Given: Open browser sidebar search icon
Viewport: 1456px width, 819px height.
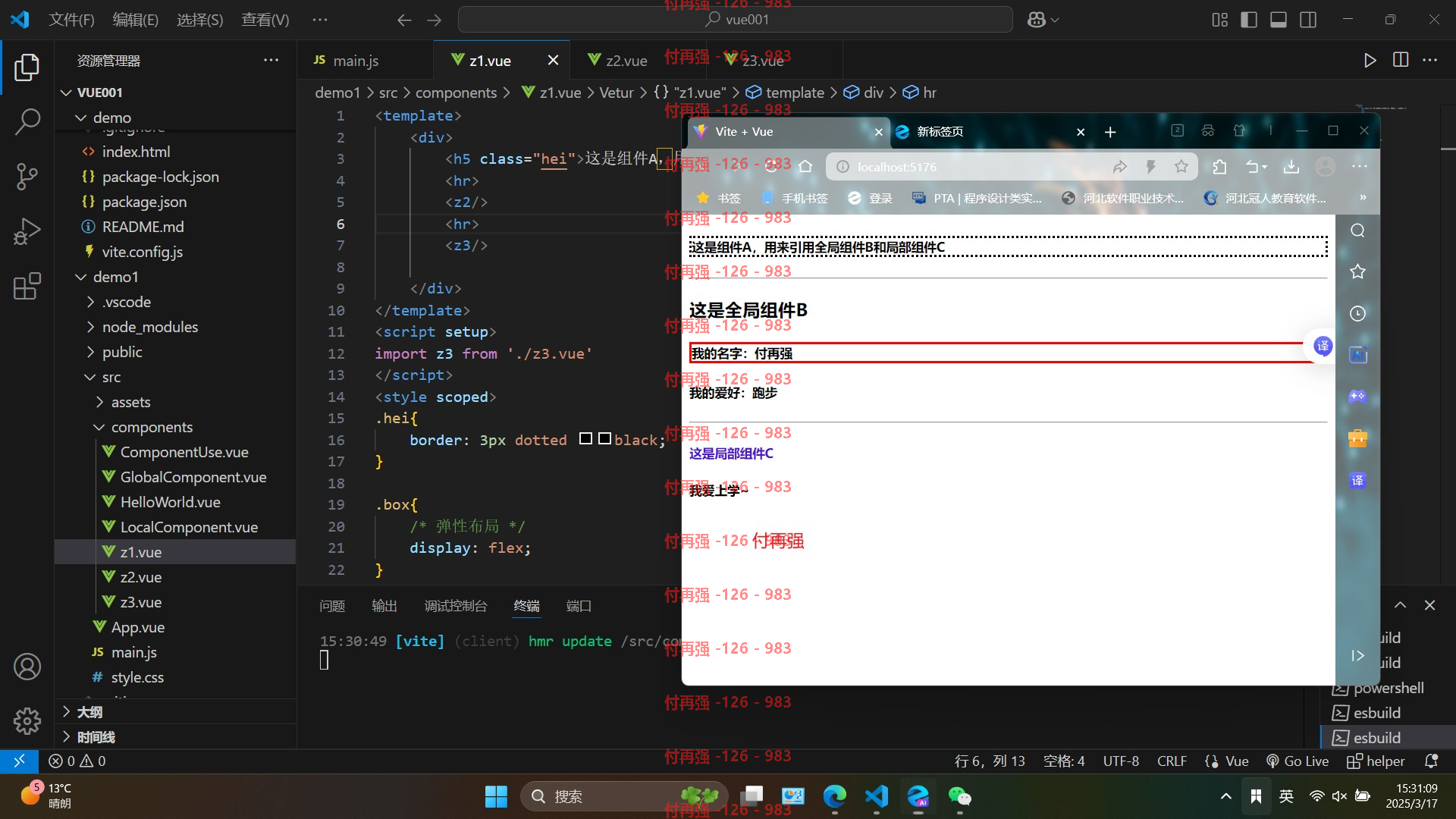Looking at the screenshot, I should pyautogui.click(x=1357, y=231).
